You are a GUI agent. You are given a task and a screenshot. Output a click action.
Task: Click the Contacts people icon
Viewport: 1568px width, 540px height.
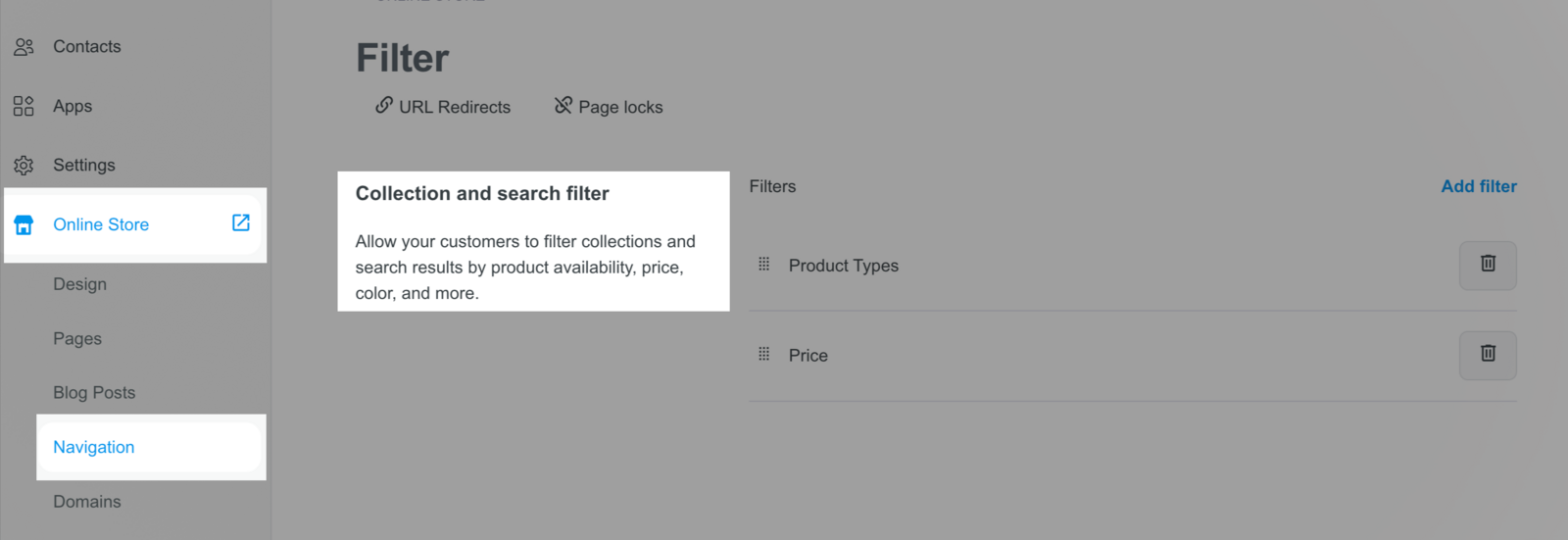coord(24,46)
